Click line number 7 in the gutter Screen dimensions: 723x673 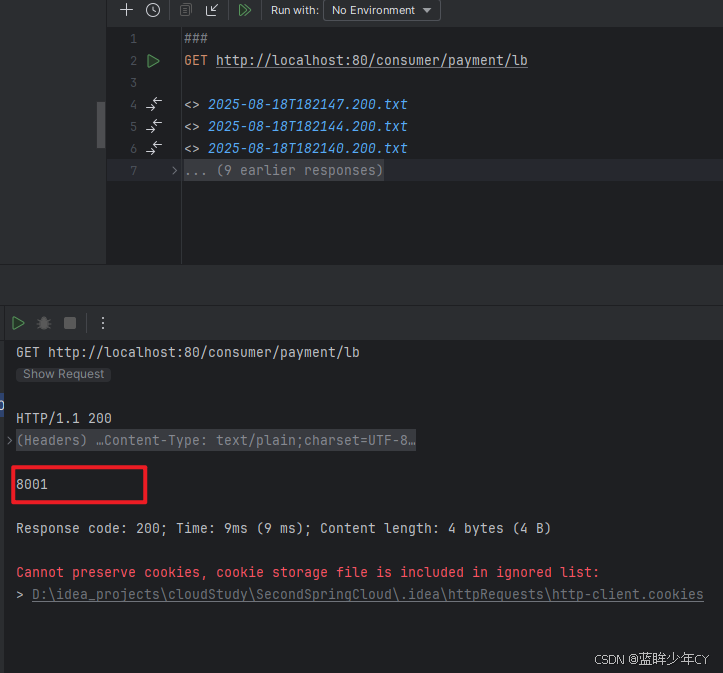coord(133,171)
